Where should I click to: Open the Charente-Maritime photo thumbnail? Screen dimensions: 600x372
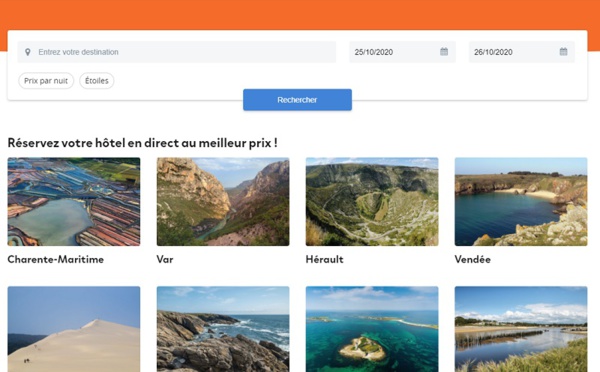tap(74, 202)
